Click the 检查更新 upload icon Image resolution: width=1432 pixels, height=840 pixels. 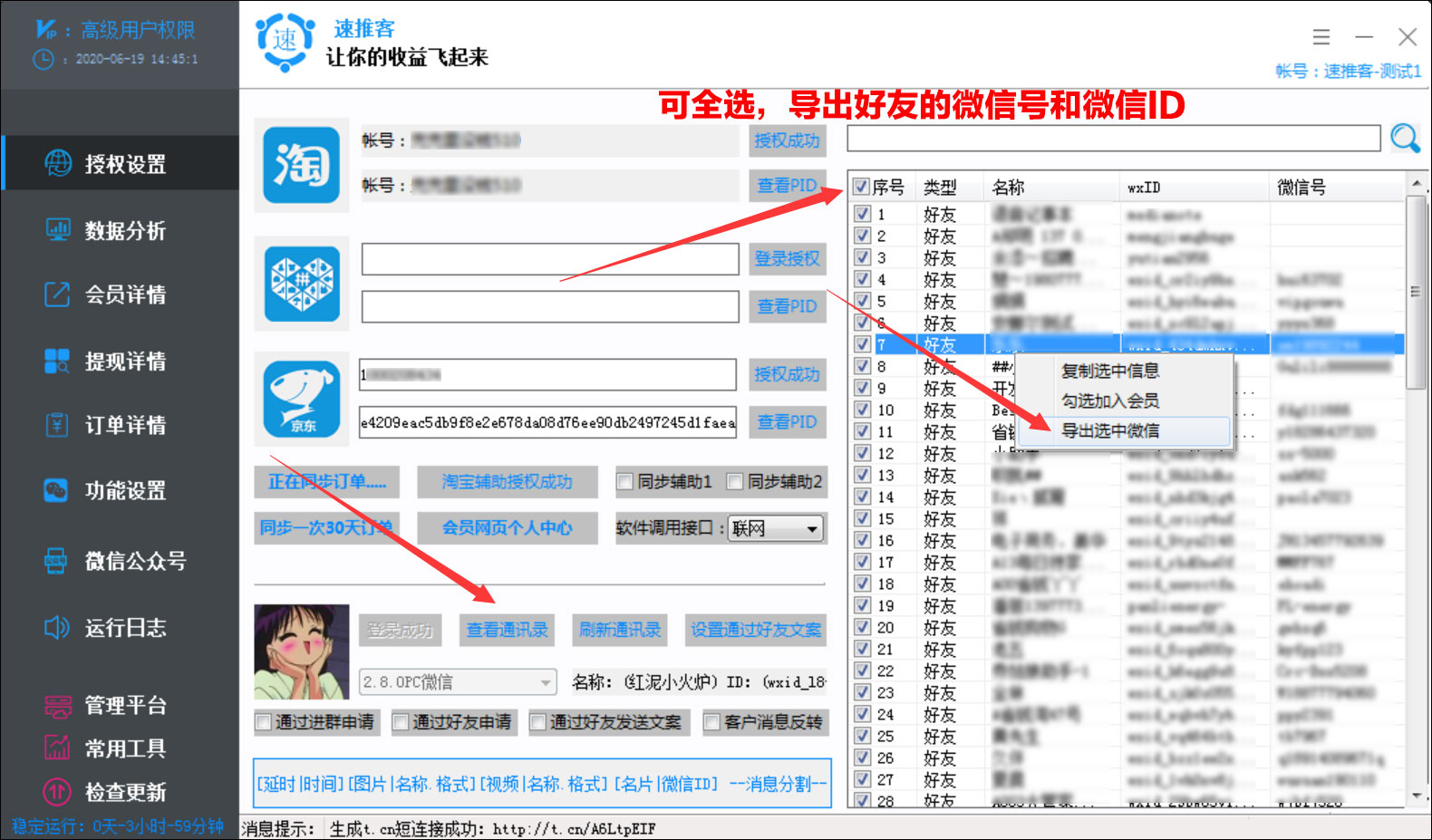(57, 791)
